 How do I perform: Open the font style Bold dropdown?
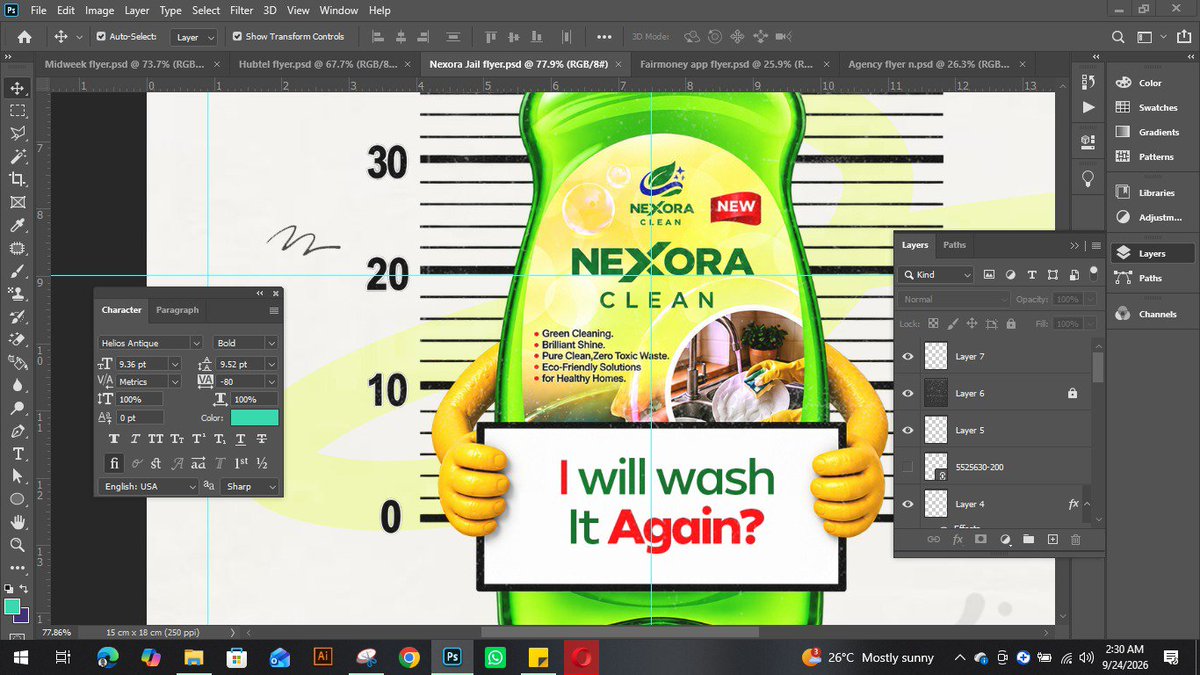246,343
